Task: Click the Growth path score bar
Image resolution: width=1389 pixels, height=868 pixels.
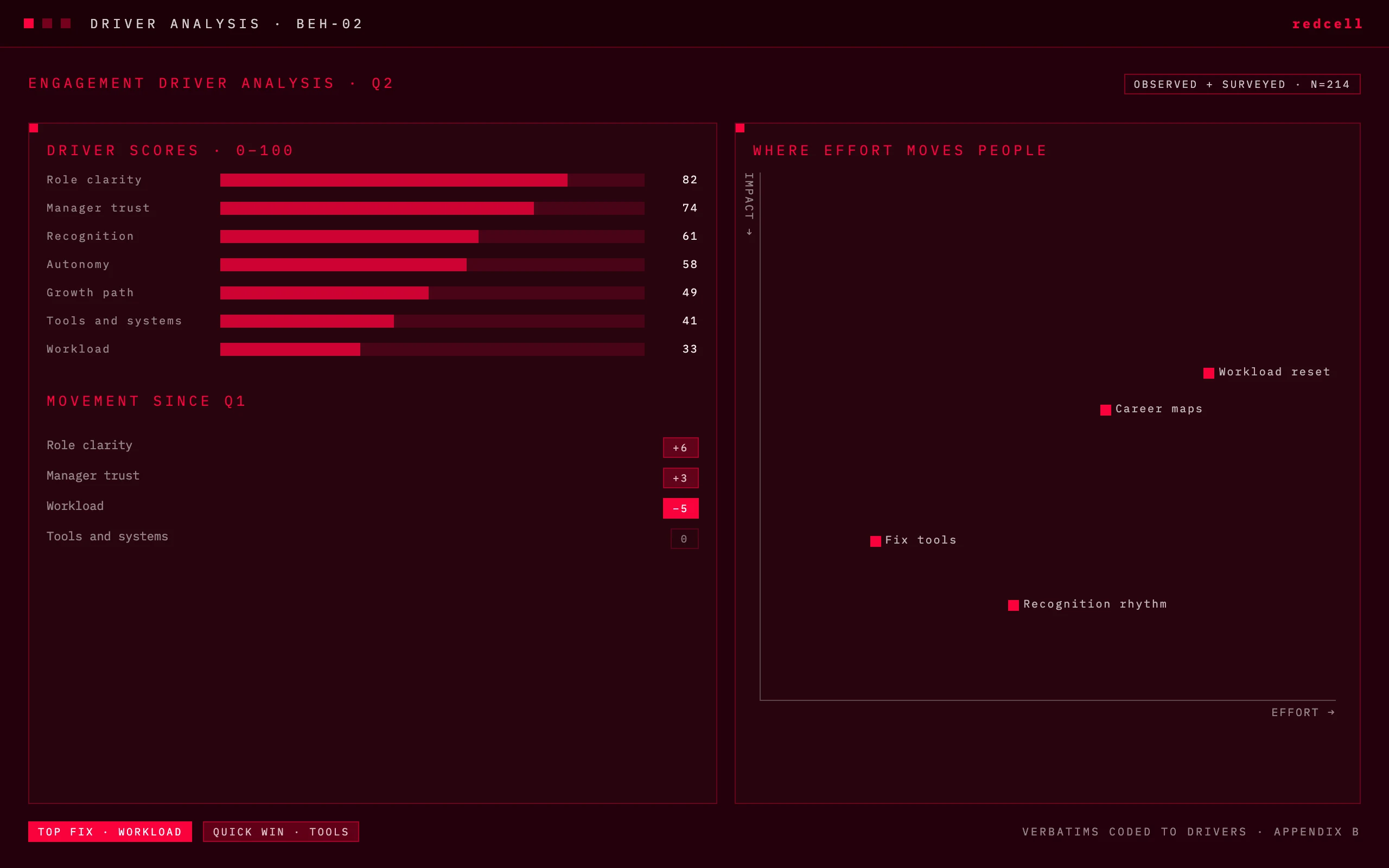Action: (432, 293)
